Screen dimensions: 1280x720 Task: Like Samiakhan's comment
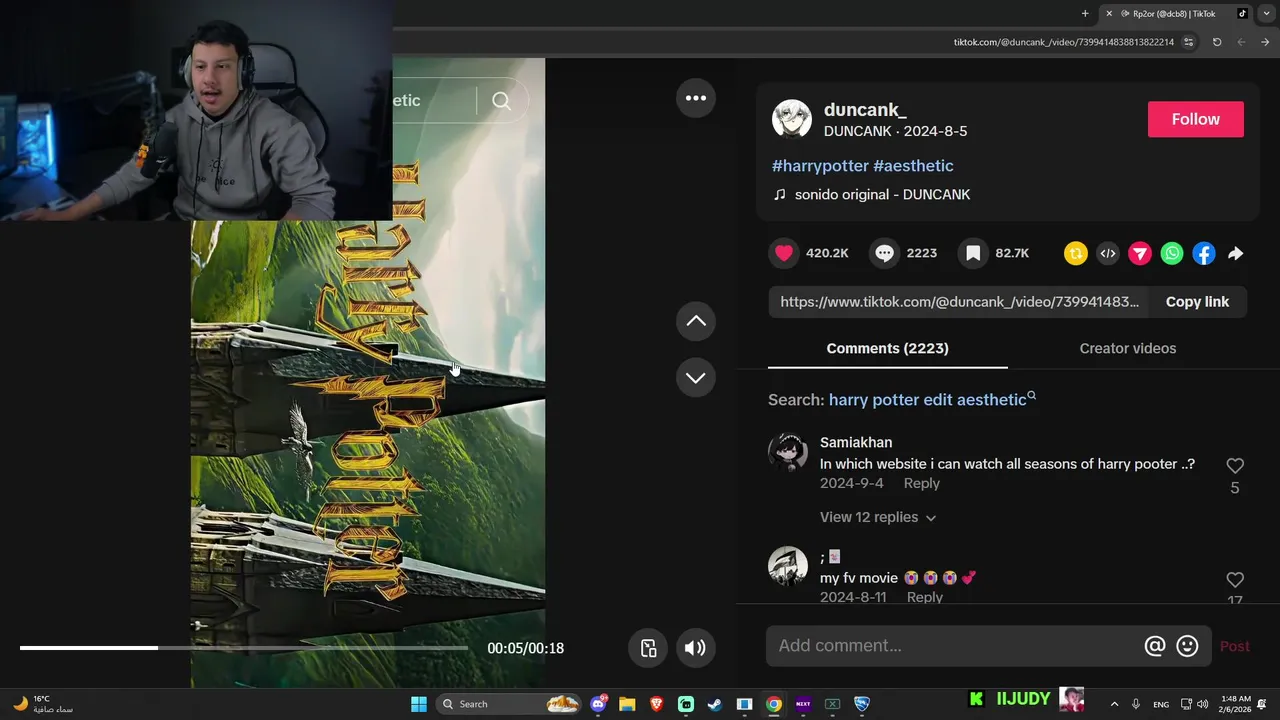(1235, 466)
